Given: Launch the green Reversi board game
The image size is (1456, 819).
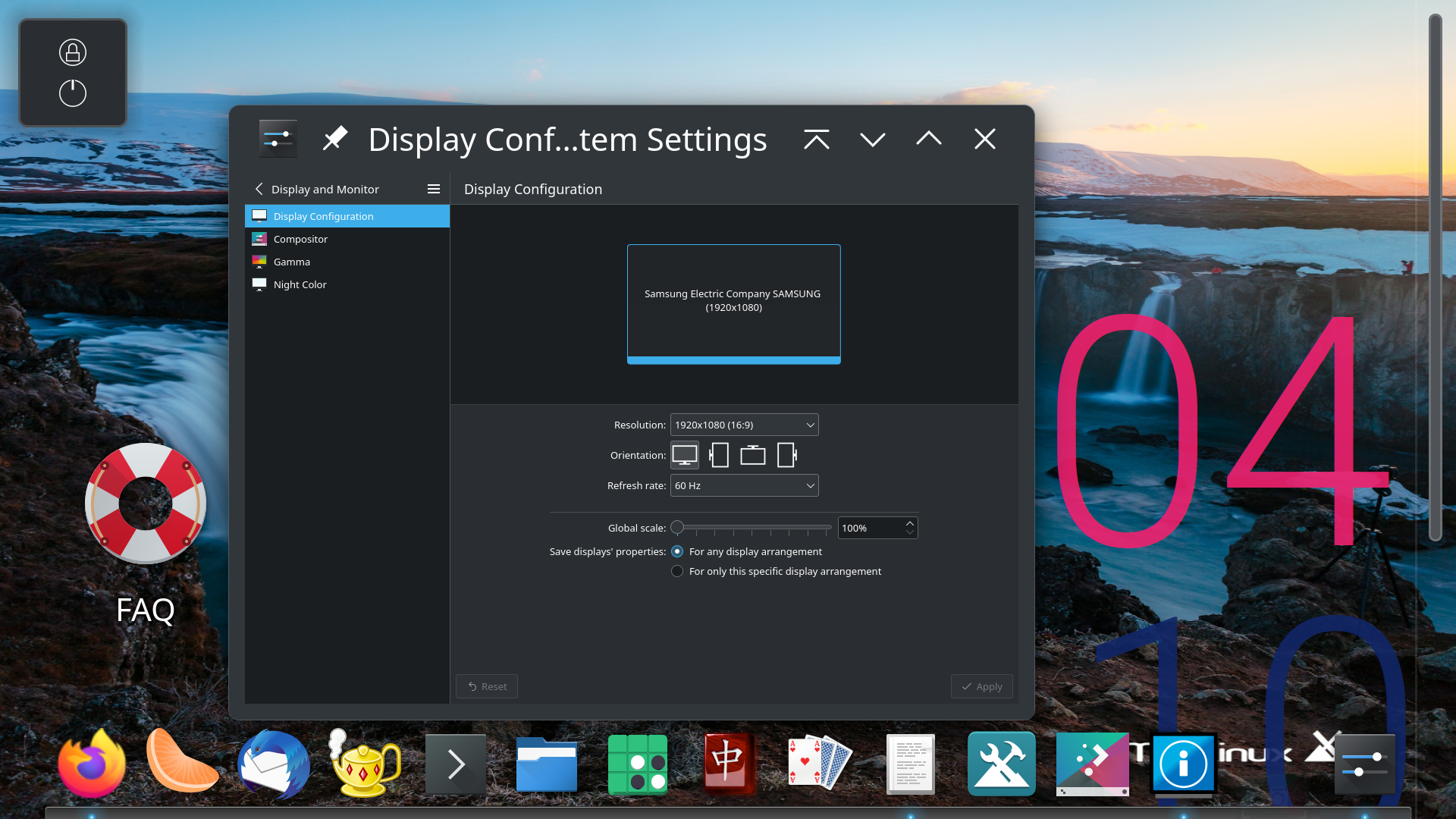Looking at the screenshot, I should [x=638, y=764].
